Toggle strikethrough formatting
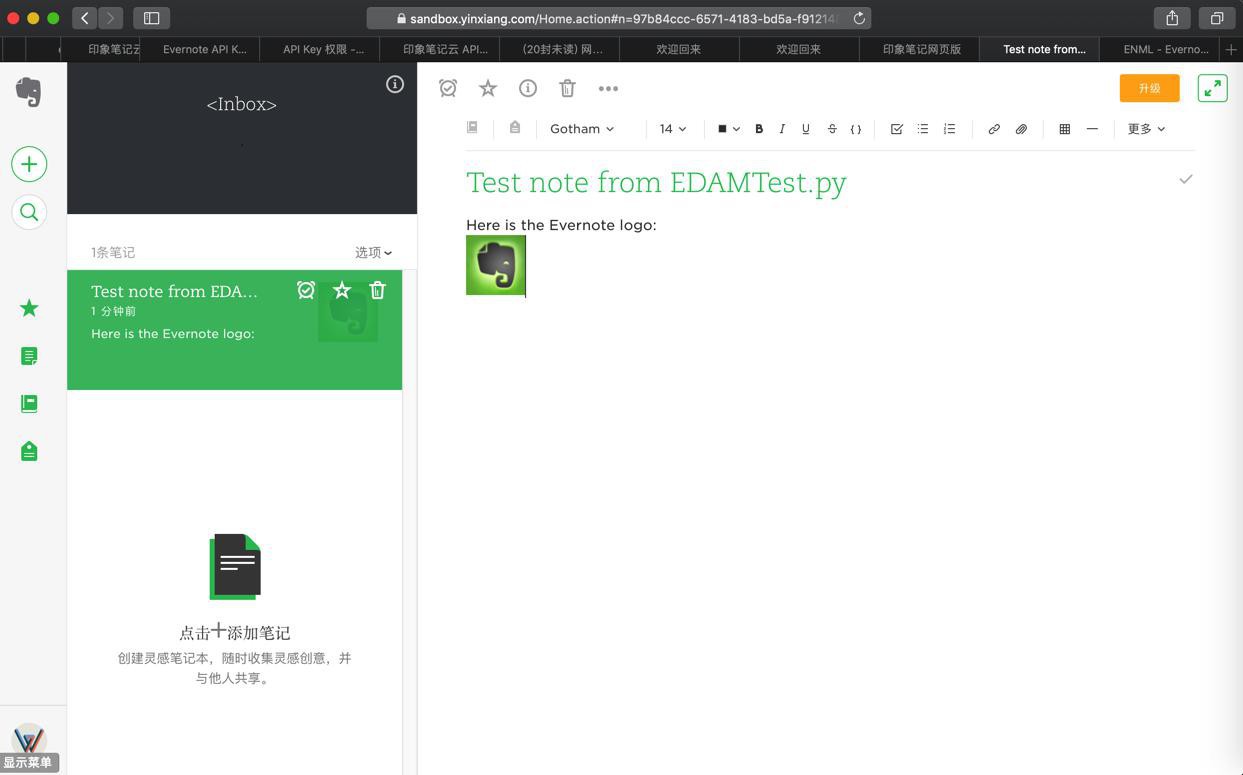The height and width of the screenshot is (775, 1243). [x=832, y=129]
